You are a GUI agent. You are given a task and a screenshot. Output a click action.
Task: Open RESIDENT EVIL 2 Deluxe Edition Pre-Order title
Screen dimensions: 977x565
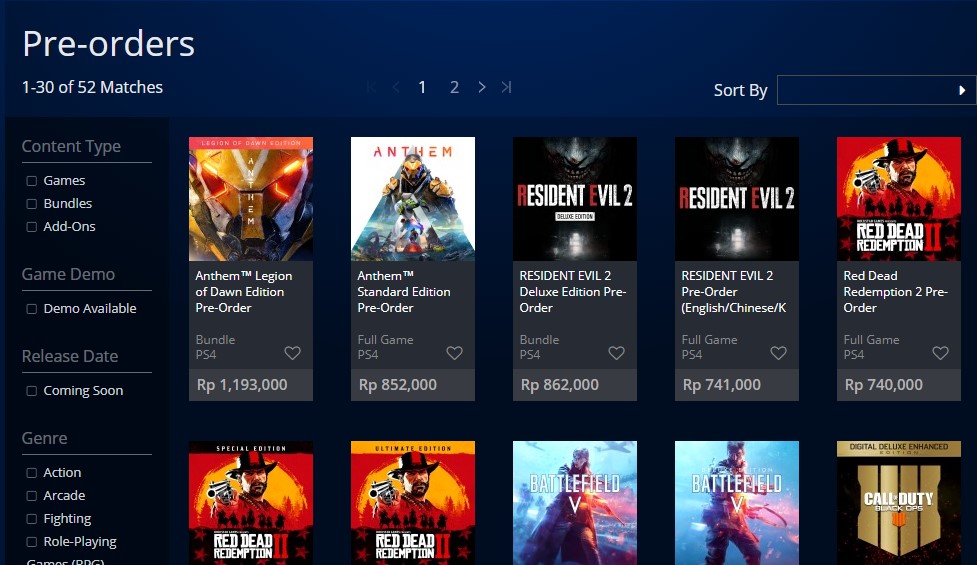coord(573,292)
